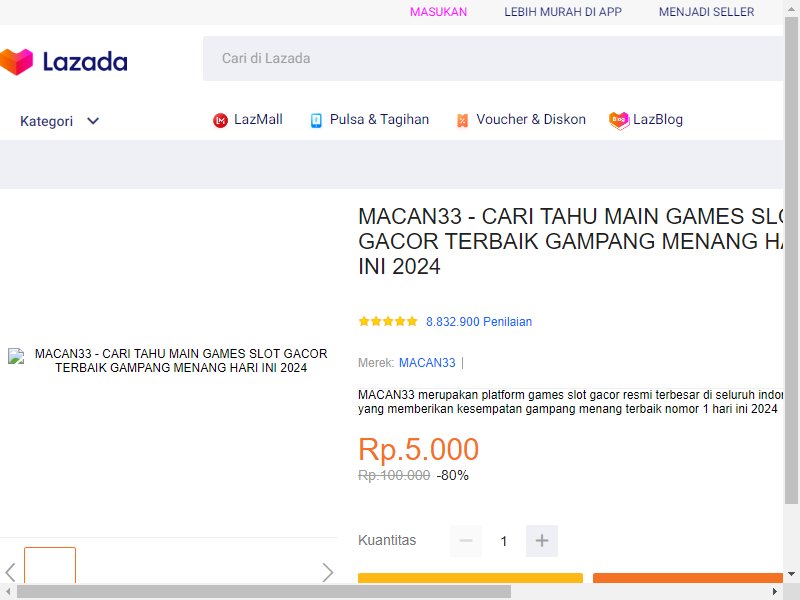This screenshot has height=600, width=800.
Task: Click the LazBlog heart icon
Action: pyautogui.click(x=619, y=120)
